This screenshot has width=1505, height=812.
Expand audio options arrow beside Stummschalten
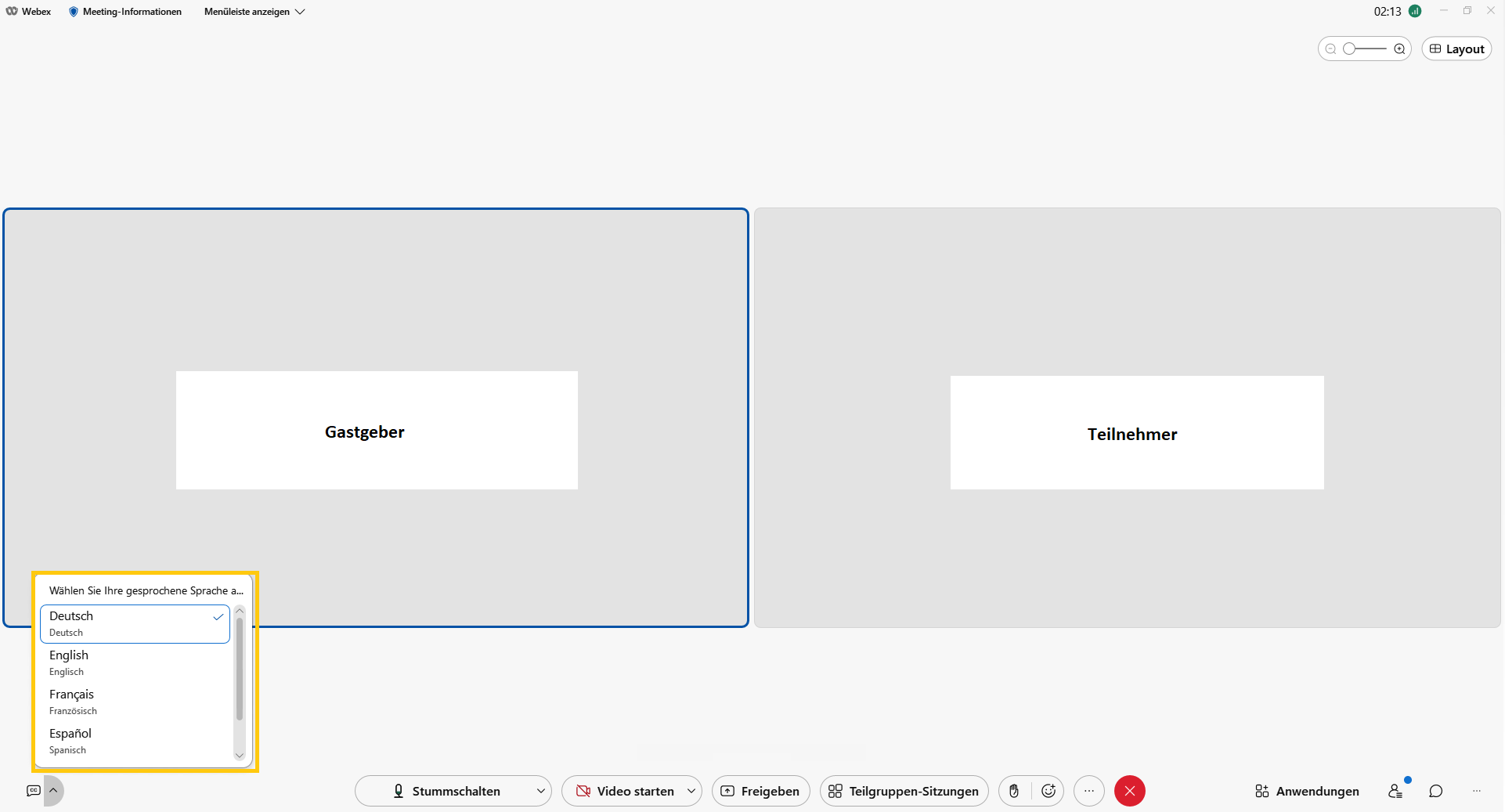(540, 791)
